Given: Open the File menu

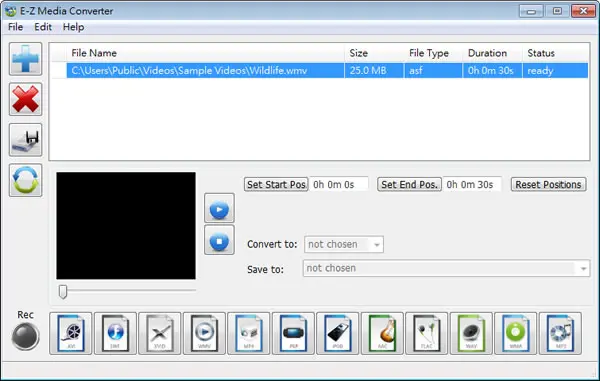Looking at the screenshot, I should click(15, 27).
